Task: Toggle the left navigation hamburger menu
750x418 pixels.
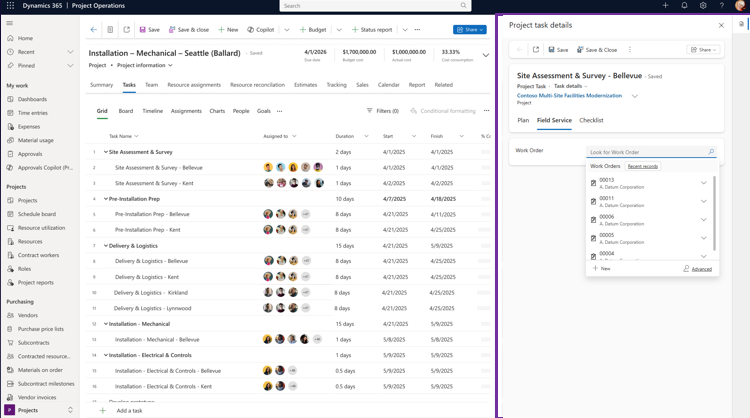Action: pyautogui.click(x=10, y=23)
